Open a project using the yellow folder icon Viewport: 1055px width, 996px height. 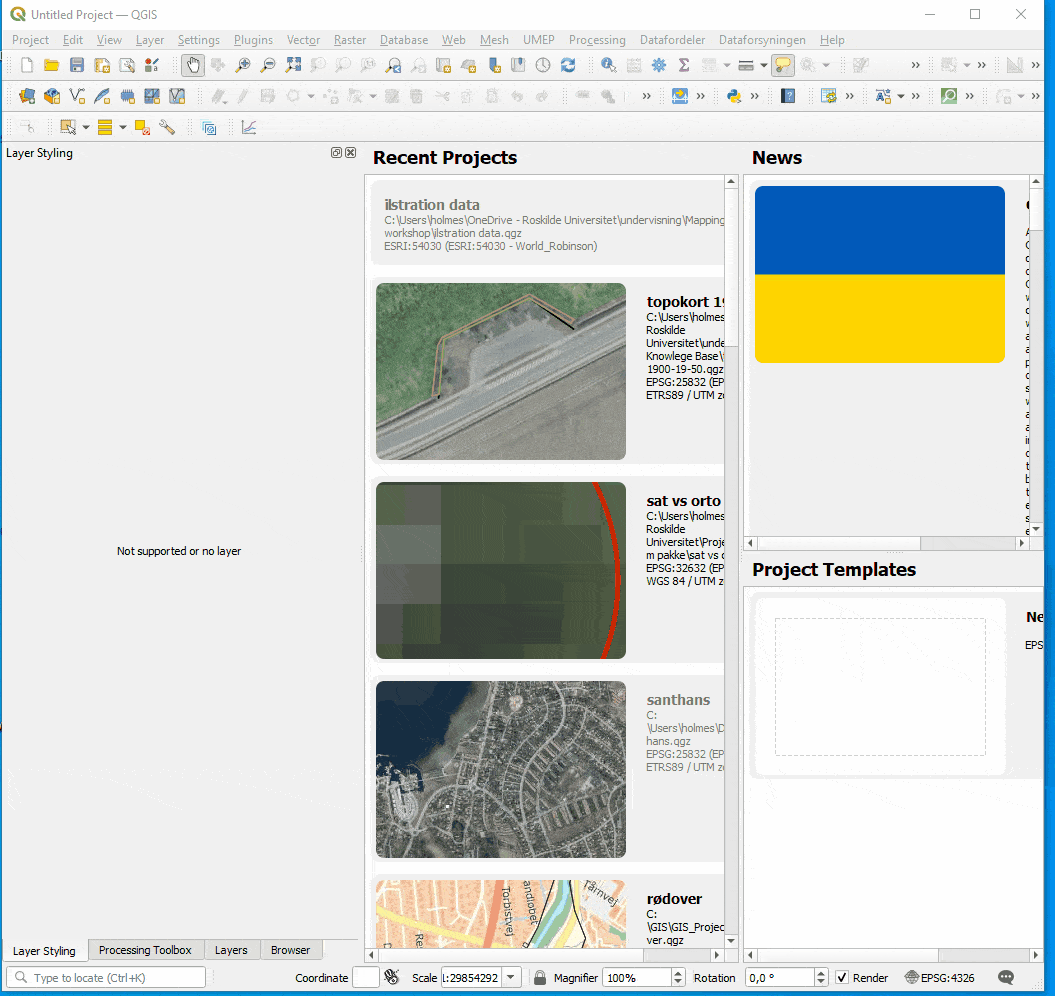(52, 65)
